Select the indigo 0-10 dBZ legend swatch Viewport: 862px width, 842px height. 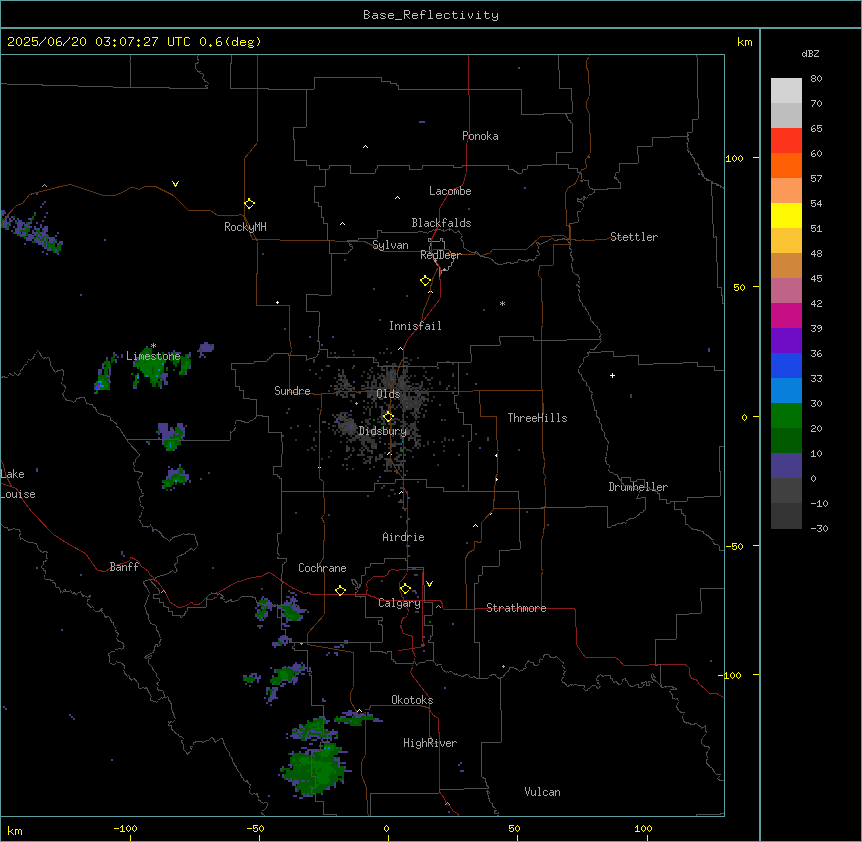pyautogui.click(x=786, y=466)
